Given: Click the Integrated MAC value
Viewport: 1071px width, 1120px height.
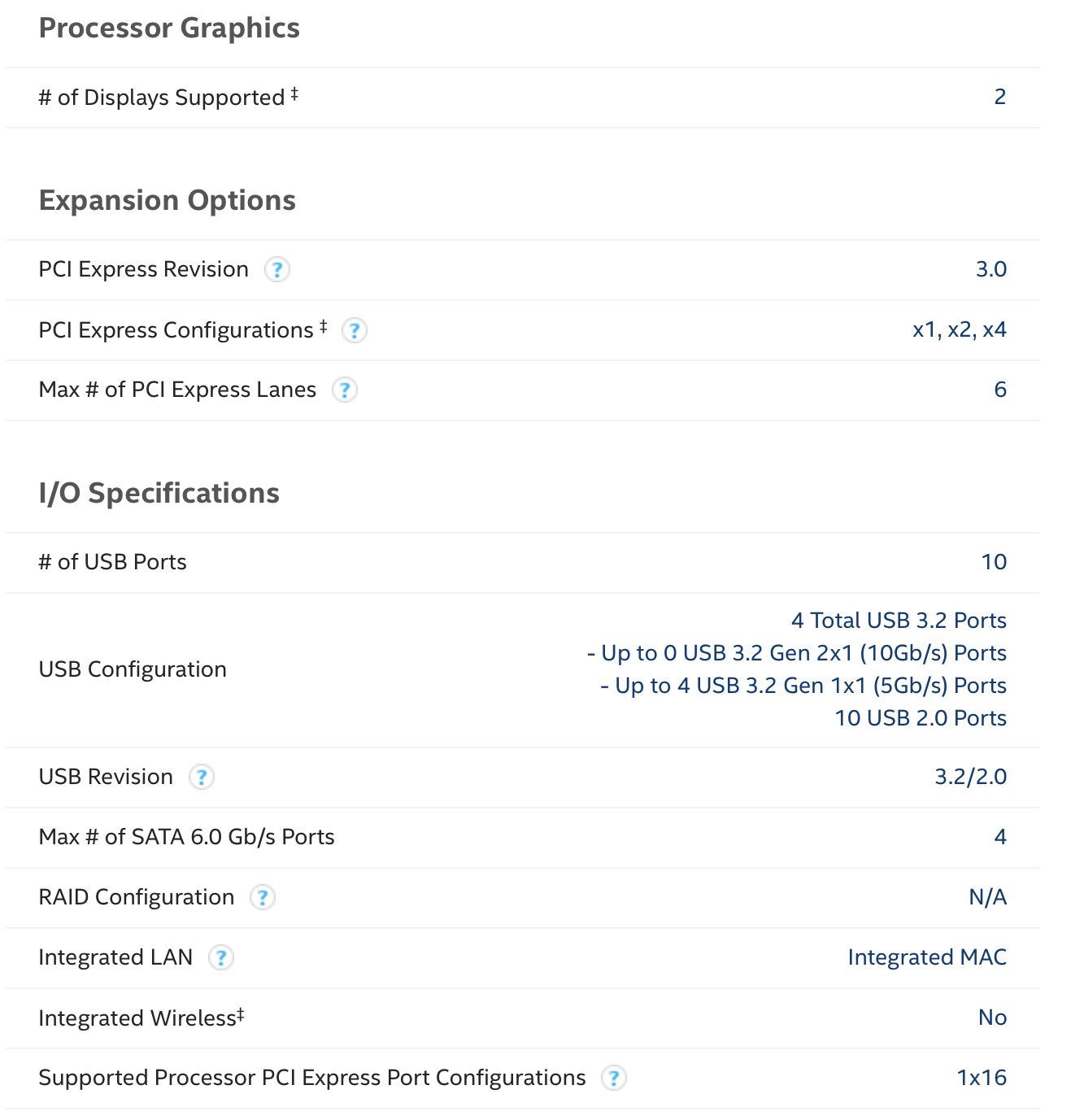Looking at the screenshot, I should tap(927, 957).
